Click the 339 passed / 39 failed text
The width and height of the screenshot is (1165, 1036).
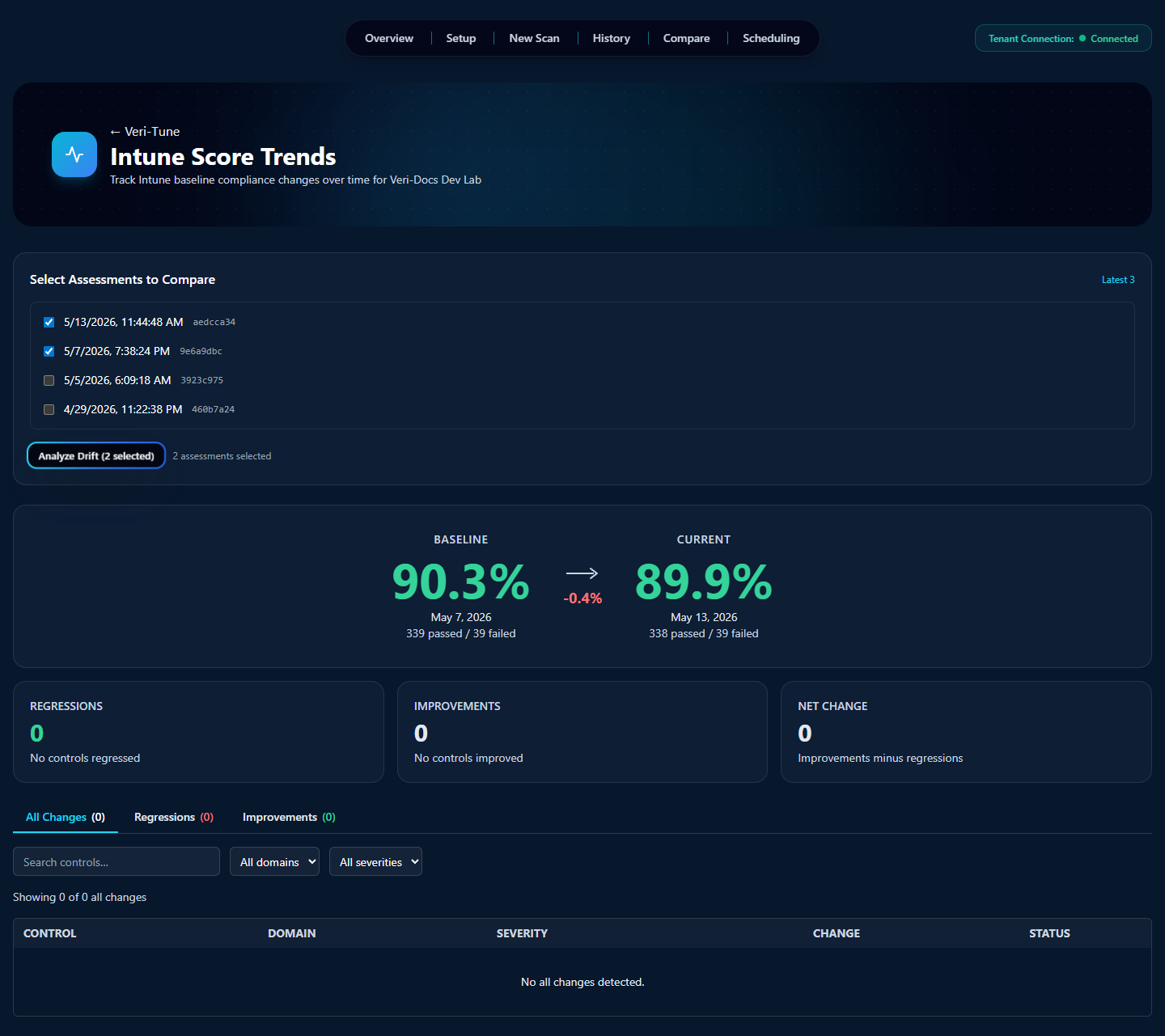[461, 633]
